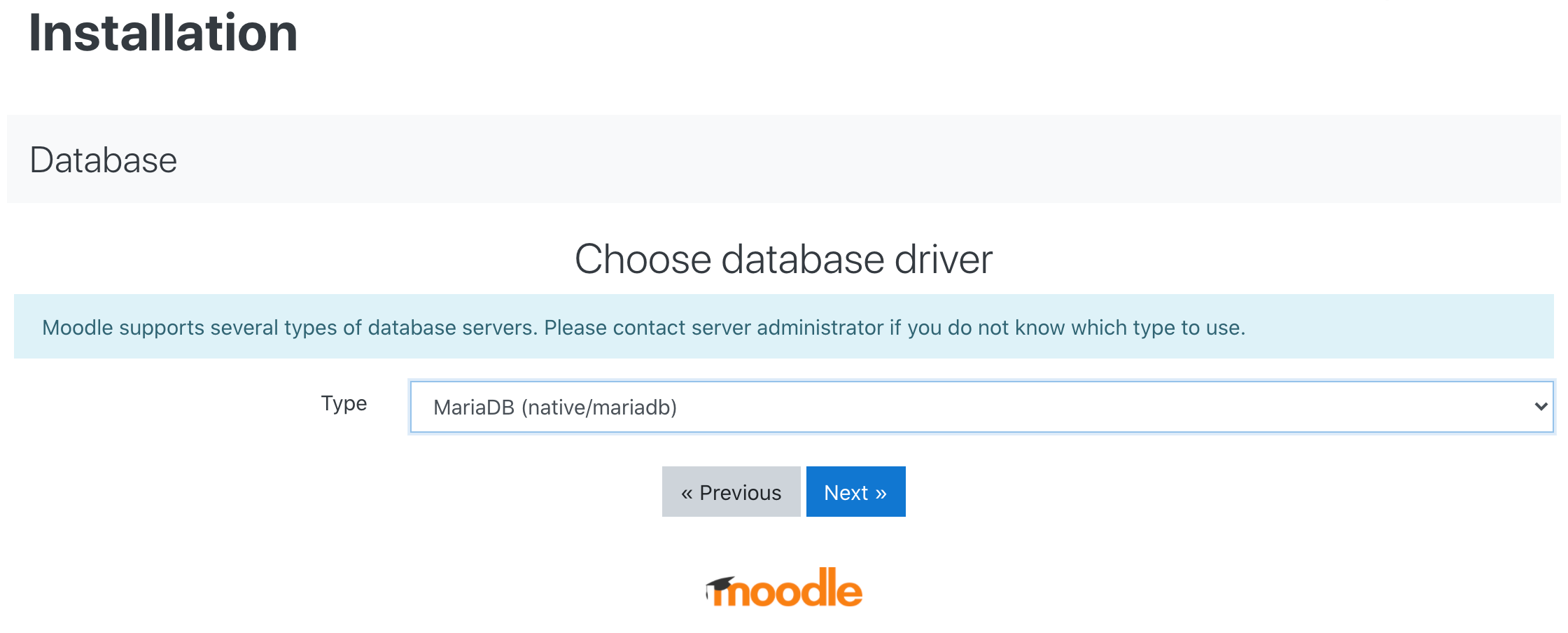Click the word 'Previous' on gray button
Screen dimensions: 1568x633
point(740,493)
